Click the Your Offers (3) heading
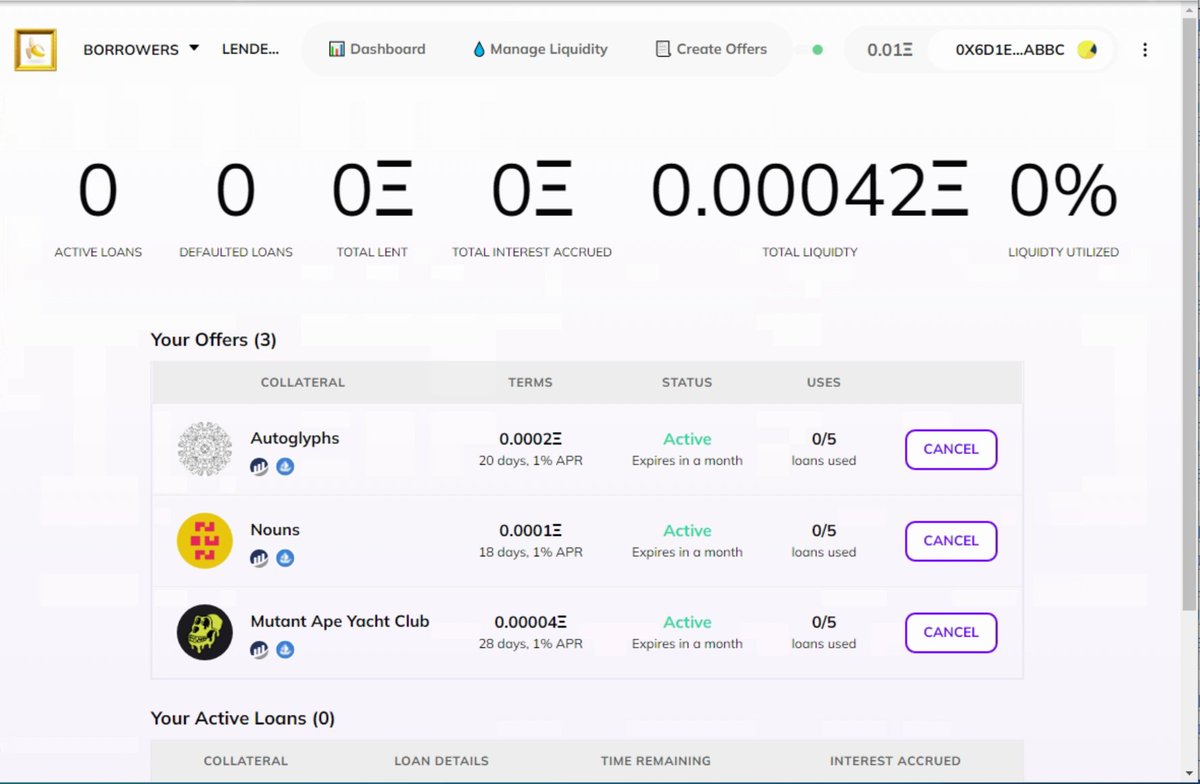This screenshot has width=1200, height=784. pyautogui.click(x=213, y=340)
